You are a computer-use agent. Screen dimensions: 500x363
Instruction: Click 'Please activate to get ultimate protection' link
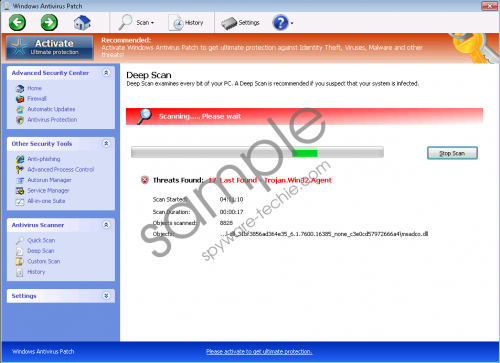259,352
